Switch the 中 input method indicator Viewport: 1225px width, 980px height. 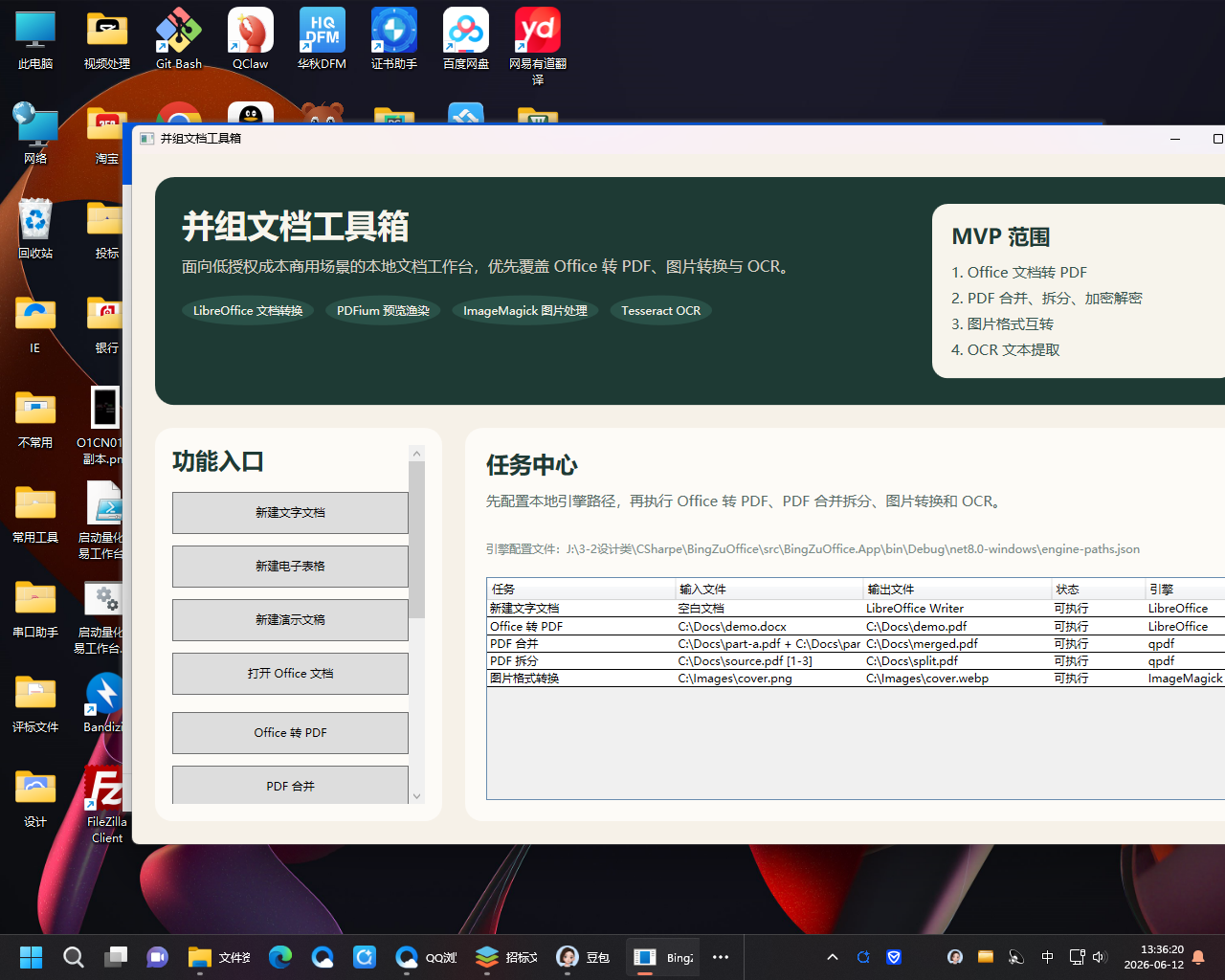pos(1047,957)
